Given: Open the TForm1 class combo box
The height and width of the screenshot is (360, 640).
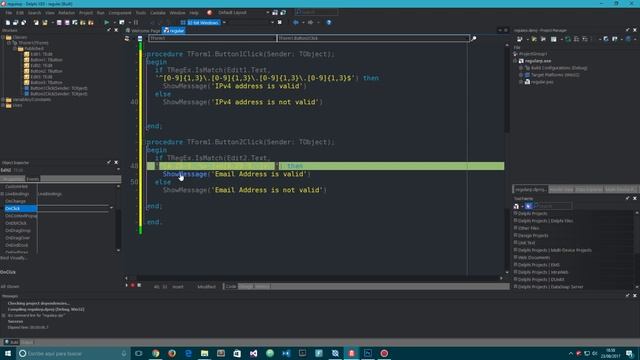Looking at the screenshot, I should click(212, 38).
